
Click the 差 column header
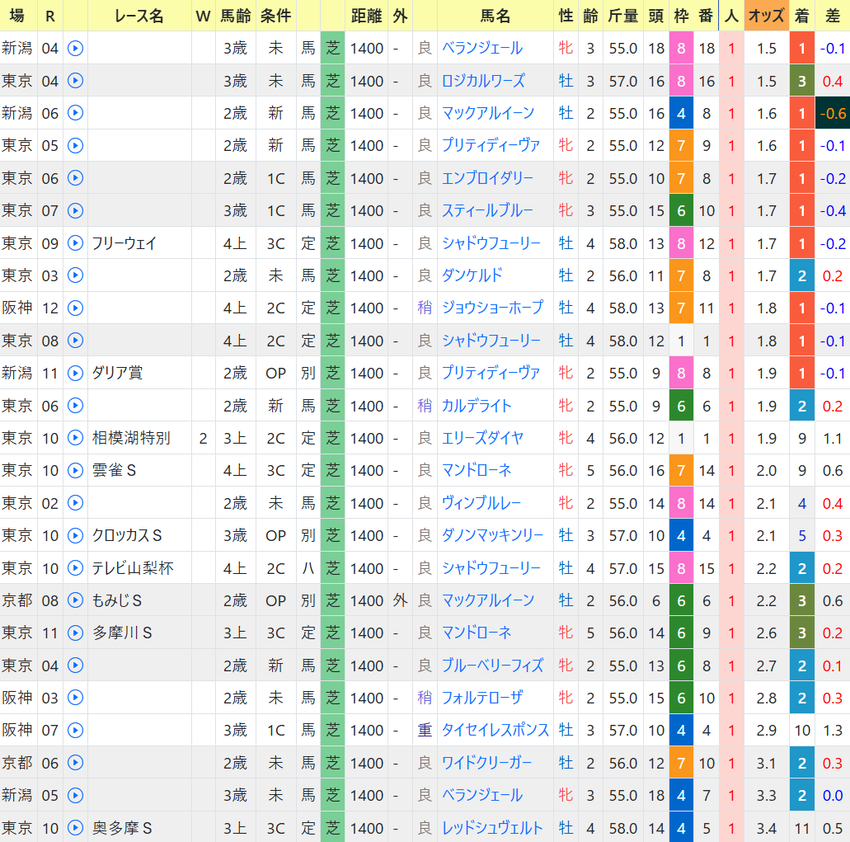tap(833, 15)
